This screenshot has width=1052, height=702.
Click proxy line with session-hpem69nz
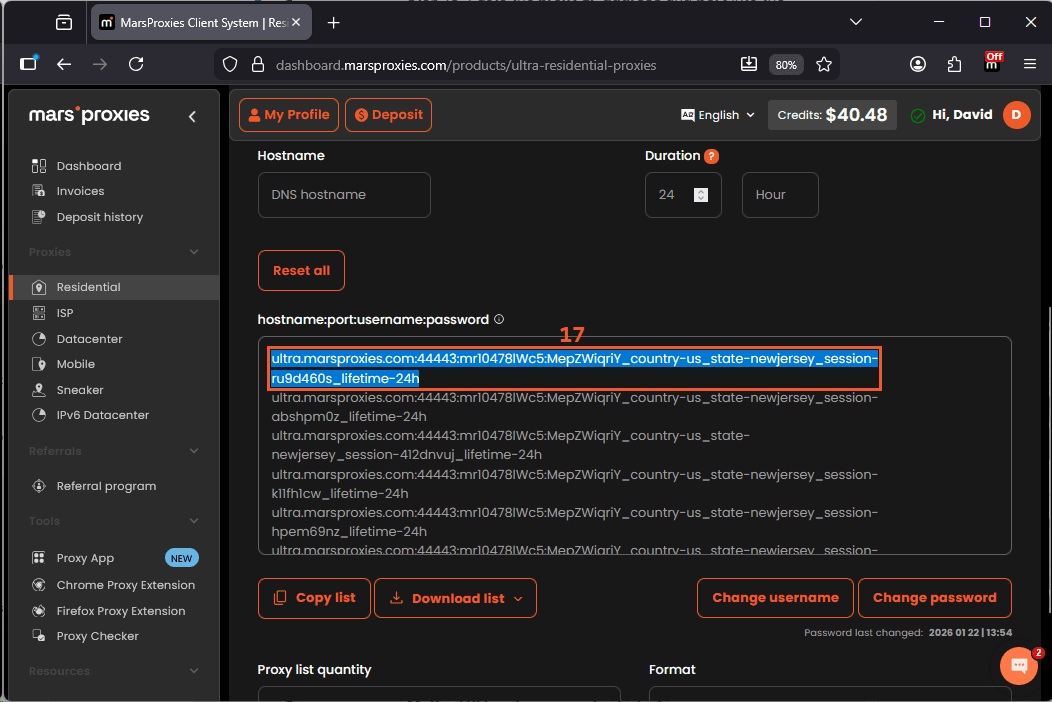click(x=574, y=522)
